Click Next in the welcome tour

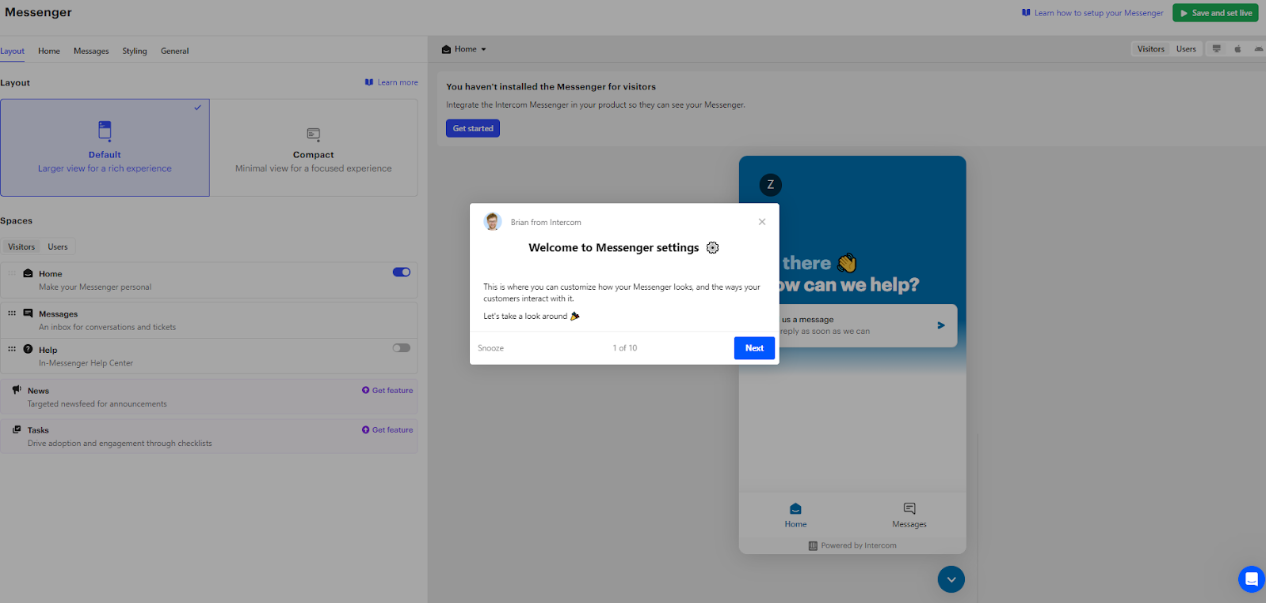(x=754, y=348)
